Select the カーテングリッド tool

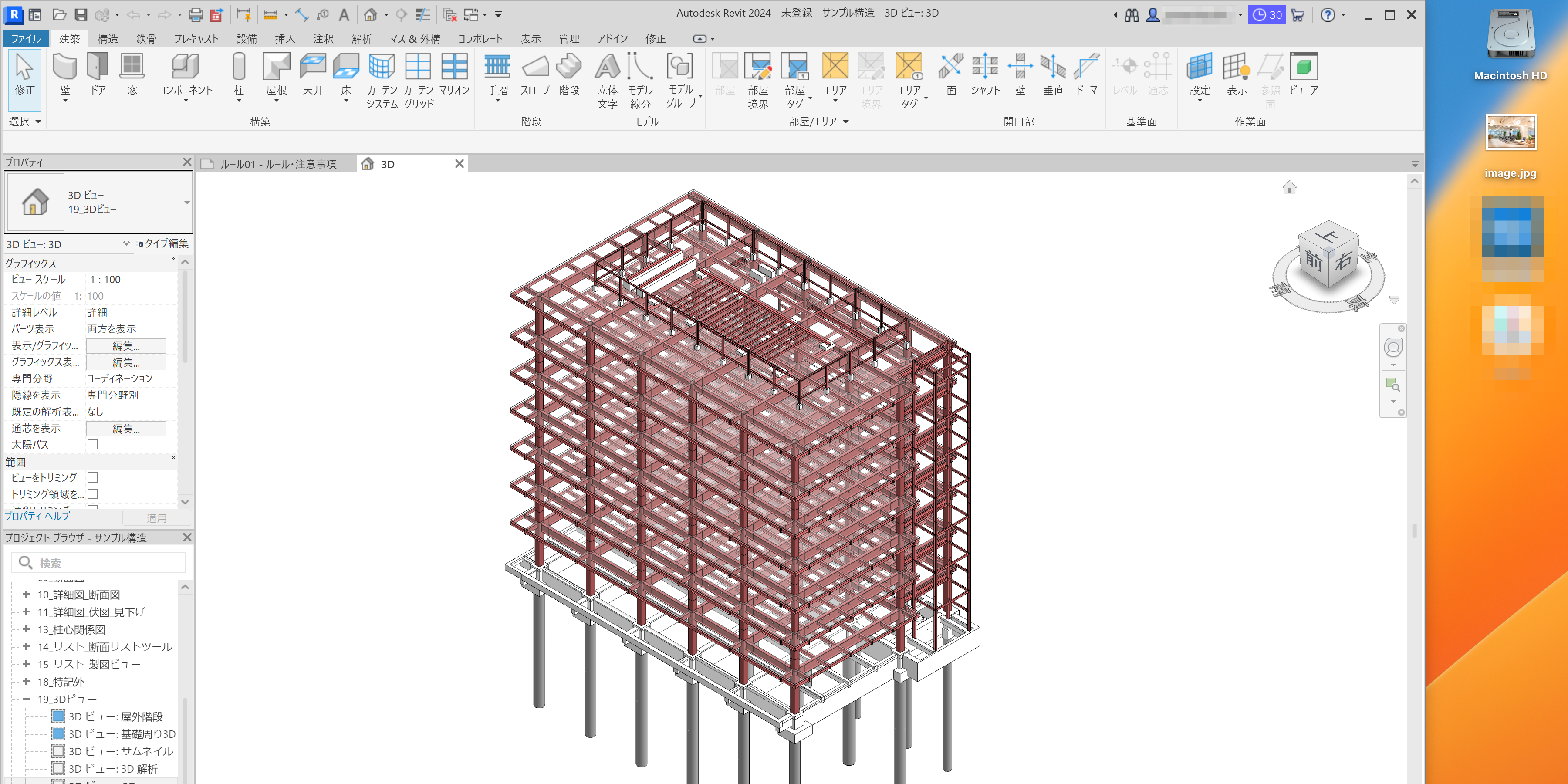(418, 81)
